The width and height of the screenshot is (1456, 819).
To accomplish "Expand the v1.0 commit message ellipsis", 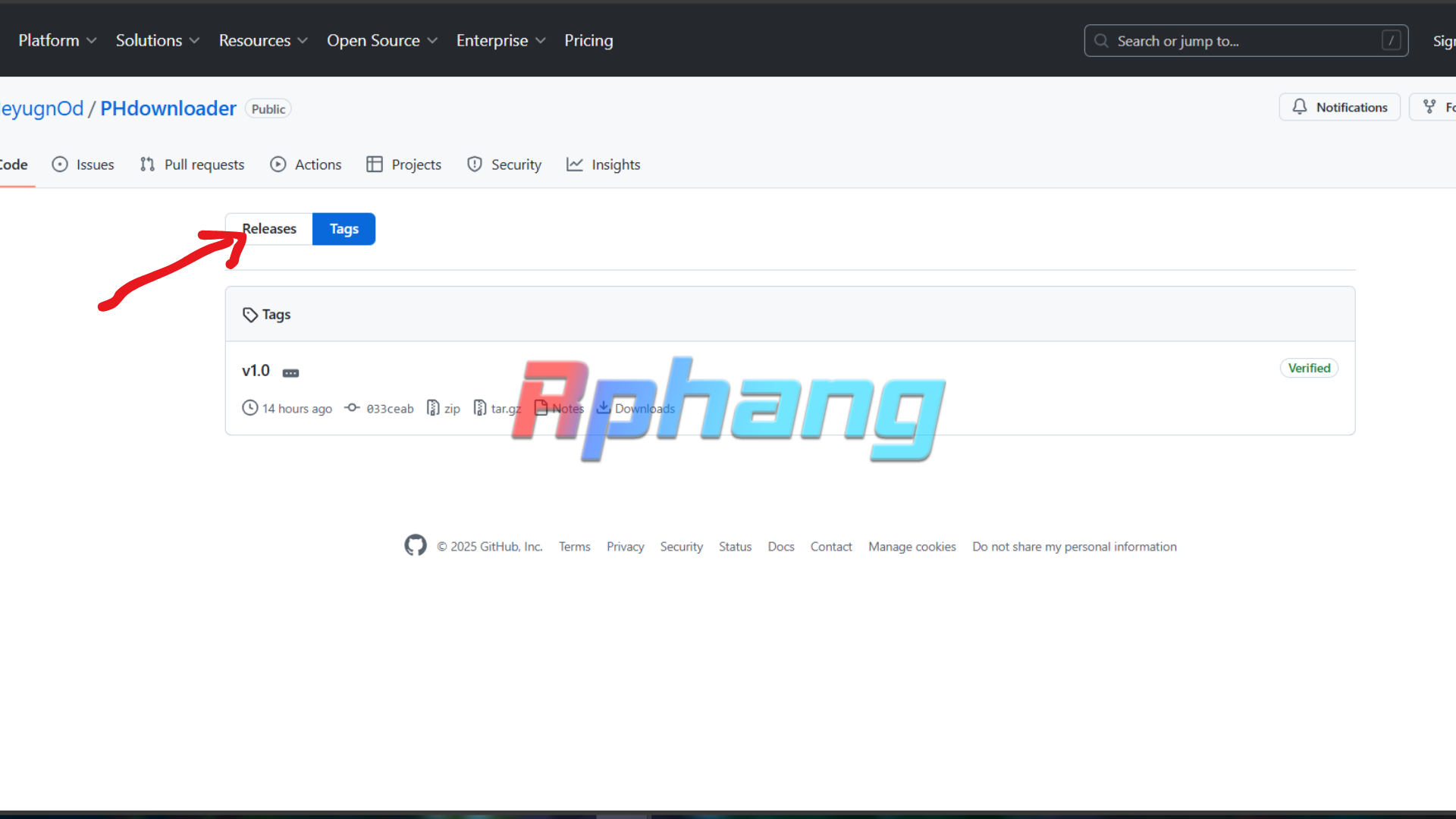I will pyautogui.click(x=290, y=373).
